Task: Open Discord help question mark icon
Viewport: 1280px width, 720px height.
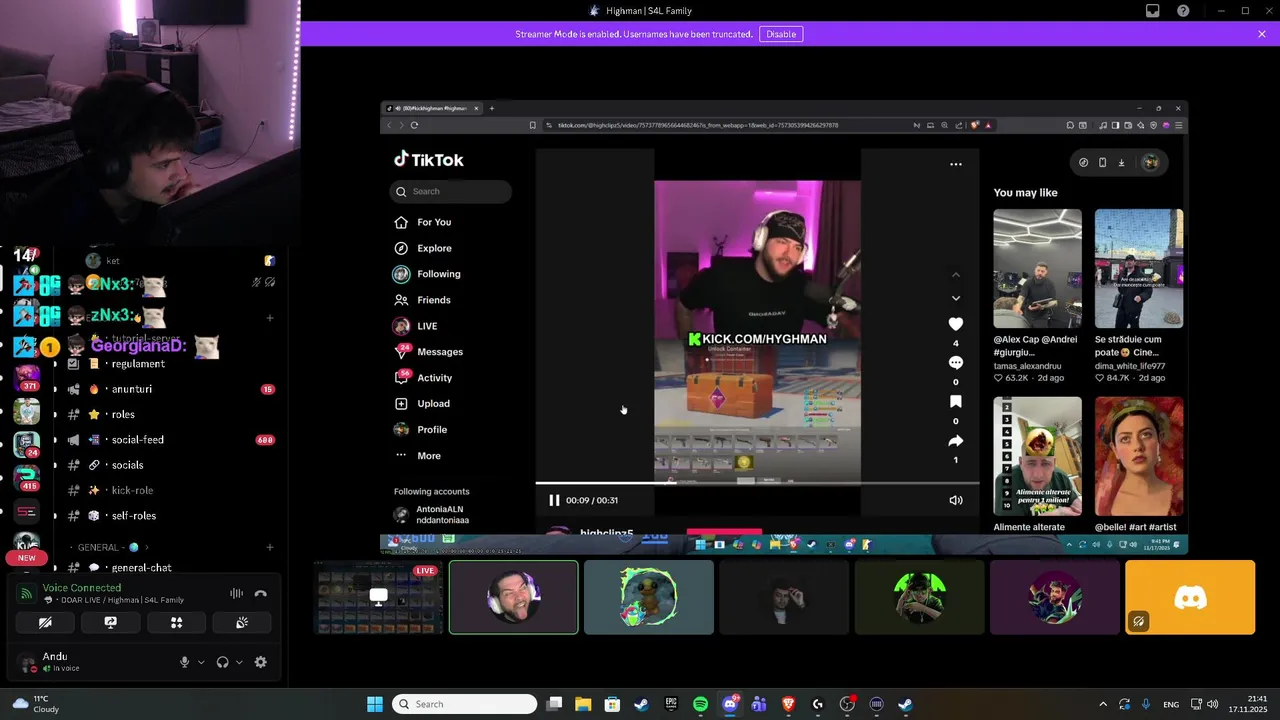Action: [1183, 11]
